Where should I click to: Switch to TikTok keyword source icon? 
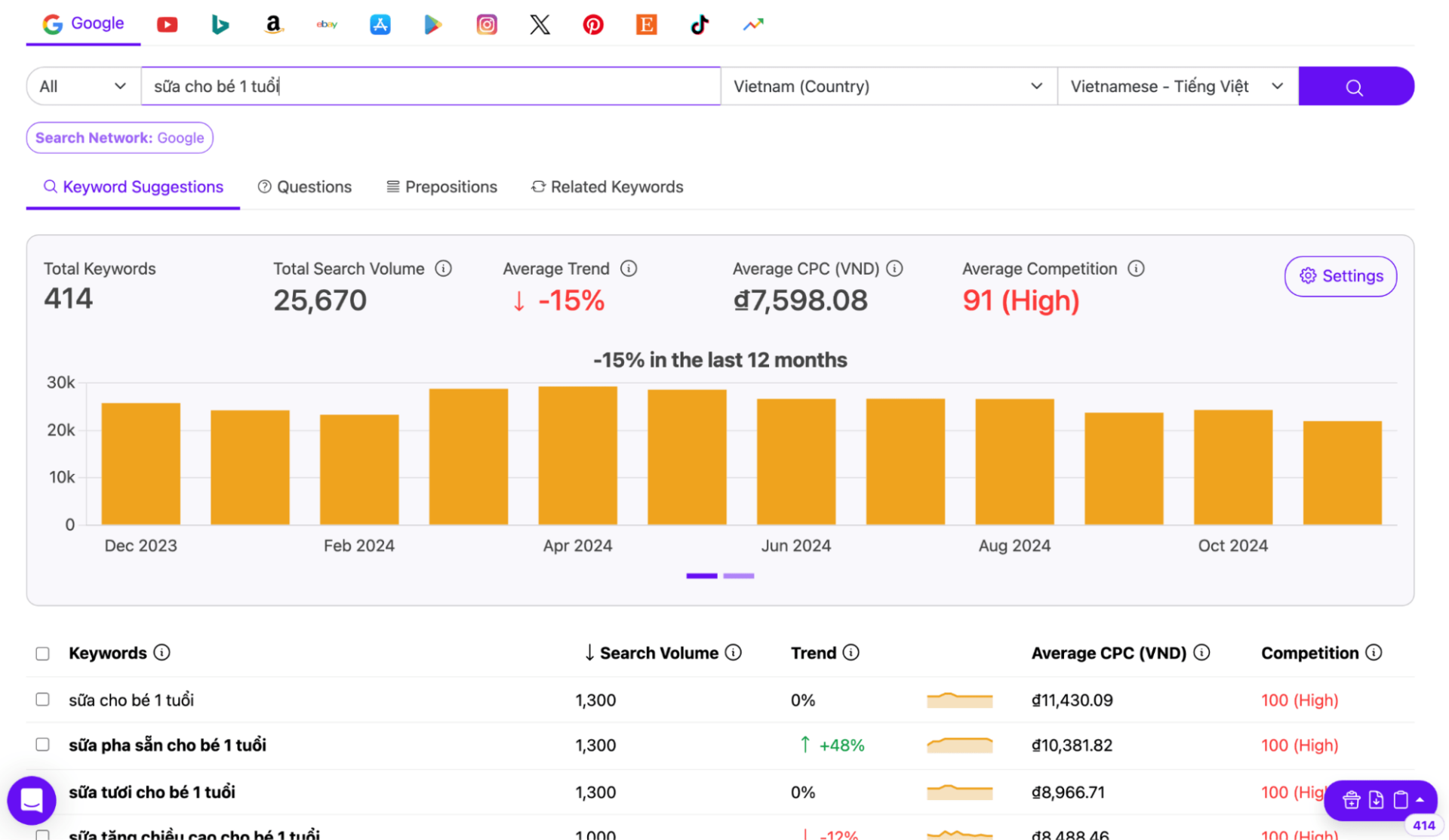coord(700,25)
